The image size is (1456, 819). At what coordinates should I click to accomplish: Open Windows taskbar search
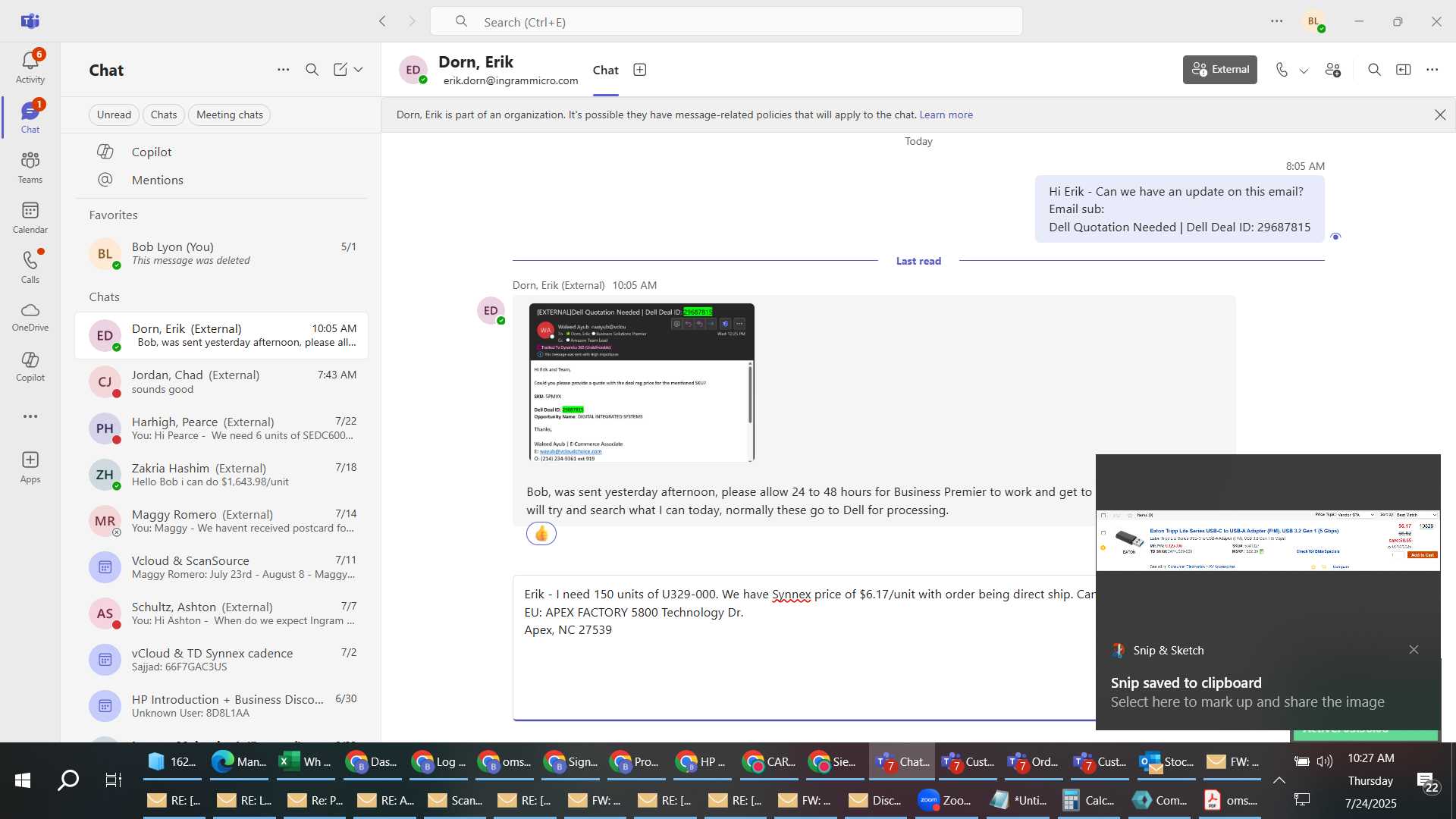tap(68, 780)
